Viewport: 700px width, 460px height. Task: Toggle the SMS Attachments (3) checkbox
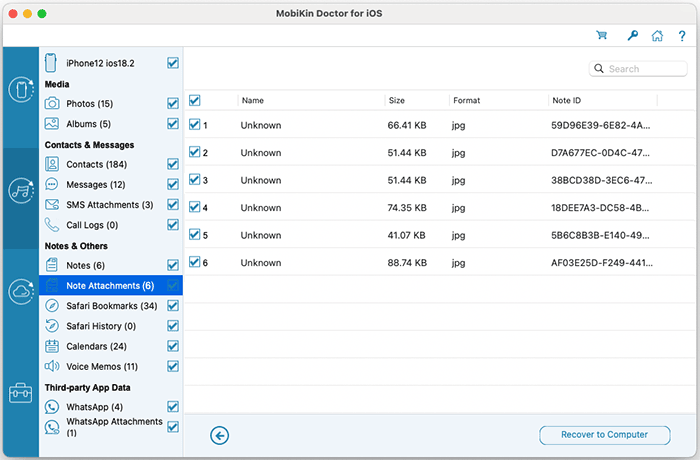pyautogui.click(x=173, y=205)
